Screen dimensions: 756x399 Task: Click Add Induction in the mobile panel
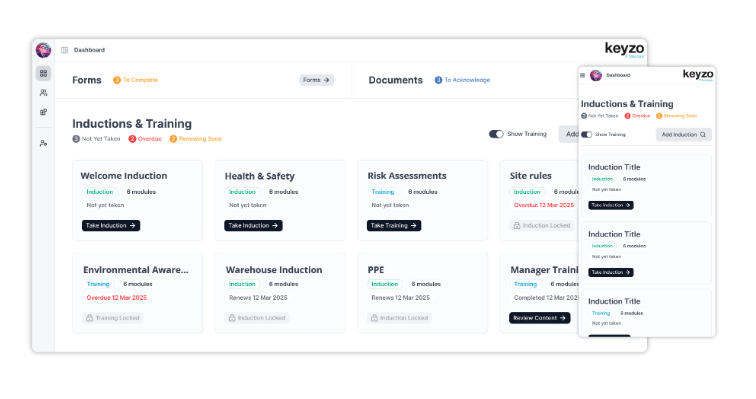pos(684,134)
